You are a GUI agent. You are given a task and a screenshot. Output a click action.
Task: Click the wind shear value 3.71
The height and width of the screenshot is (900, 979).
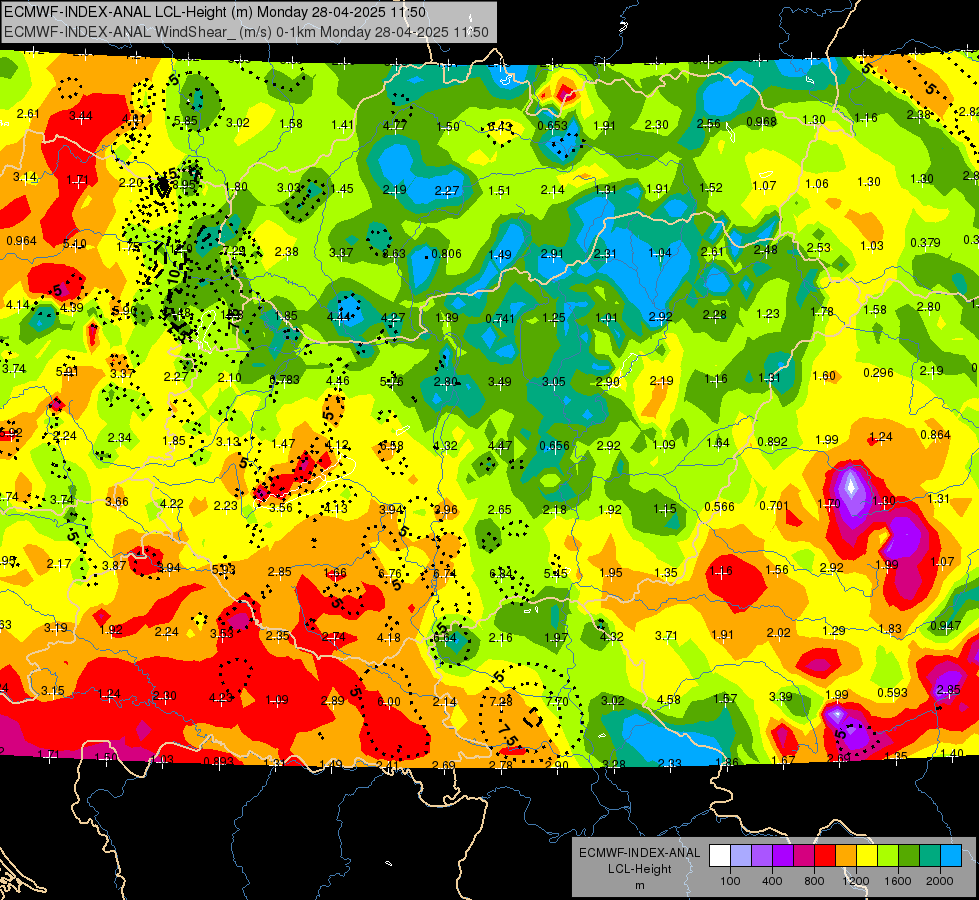(x=666, y=635)
